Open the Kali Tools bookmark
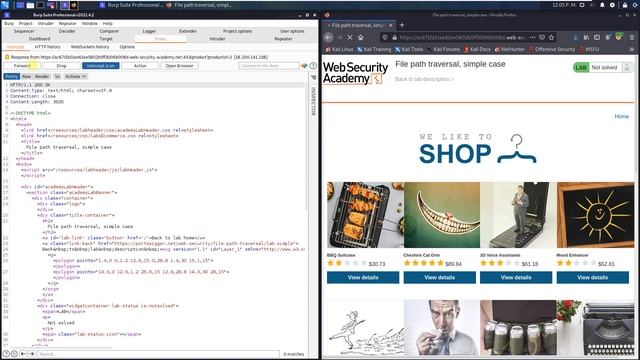The width and height of the screenshot is (640, 360). click(409, 49)
